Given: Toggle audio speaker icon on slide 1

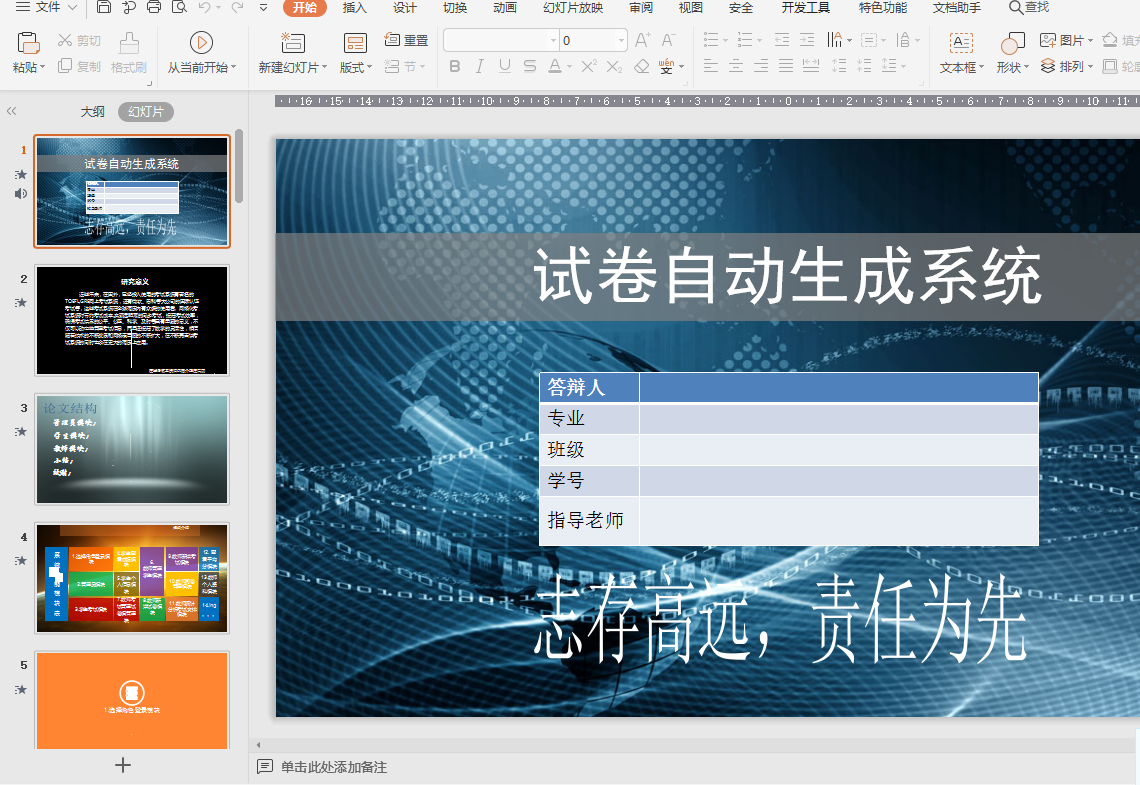Looking at the screenshot, I should coord(21,193).
